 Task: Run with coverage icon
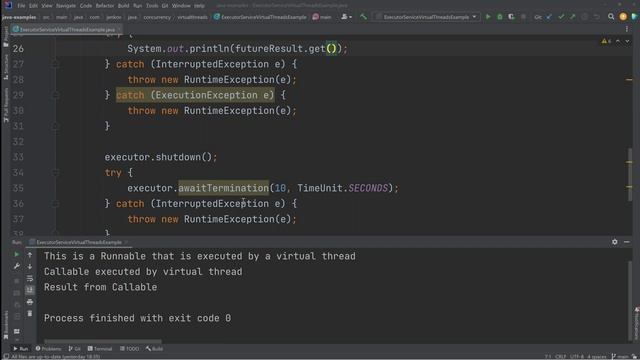511,17
